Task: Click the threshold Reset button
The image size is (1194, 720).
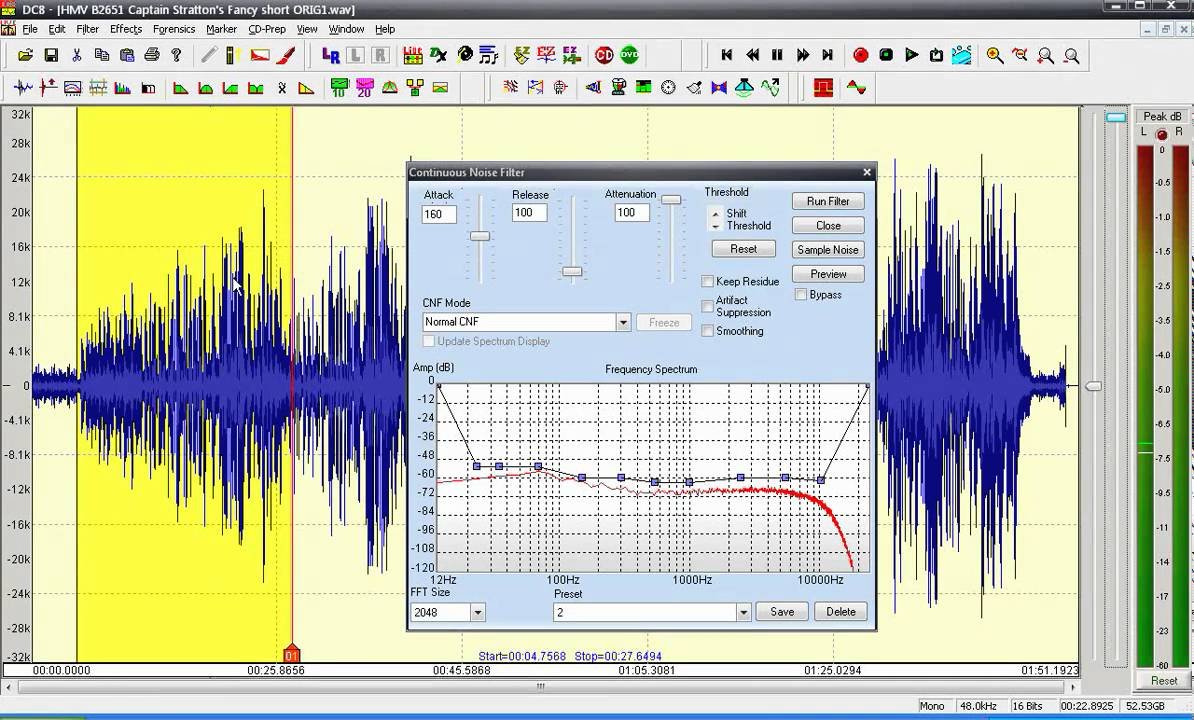Action: point(743,249)
